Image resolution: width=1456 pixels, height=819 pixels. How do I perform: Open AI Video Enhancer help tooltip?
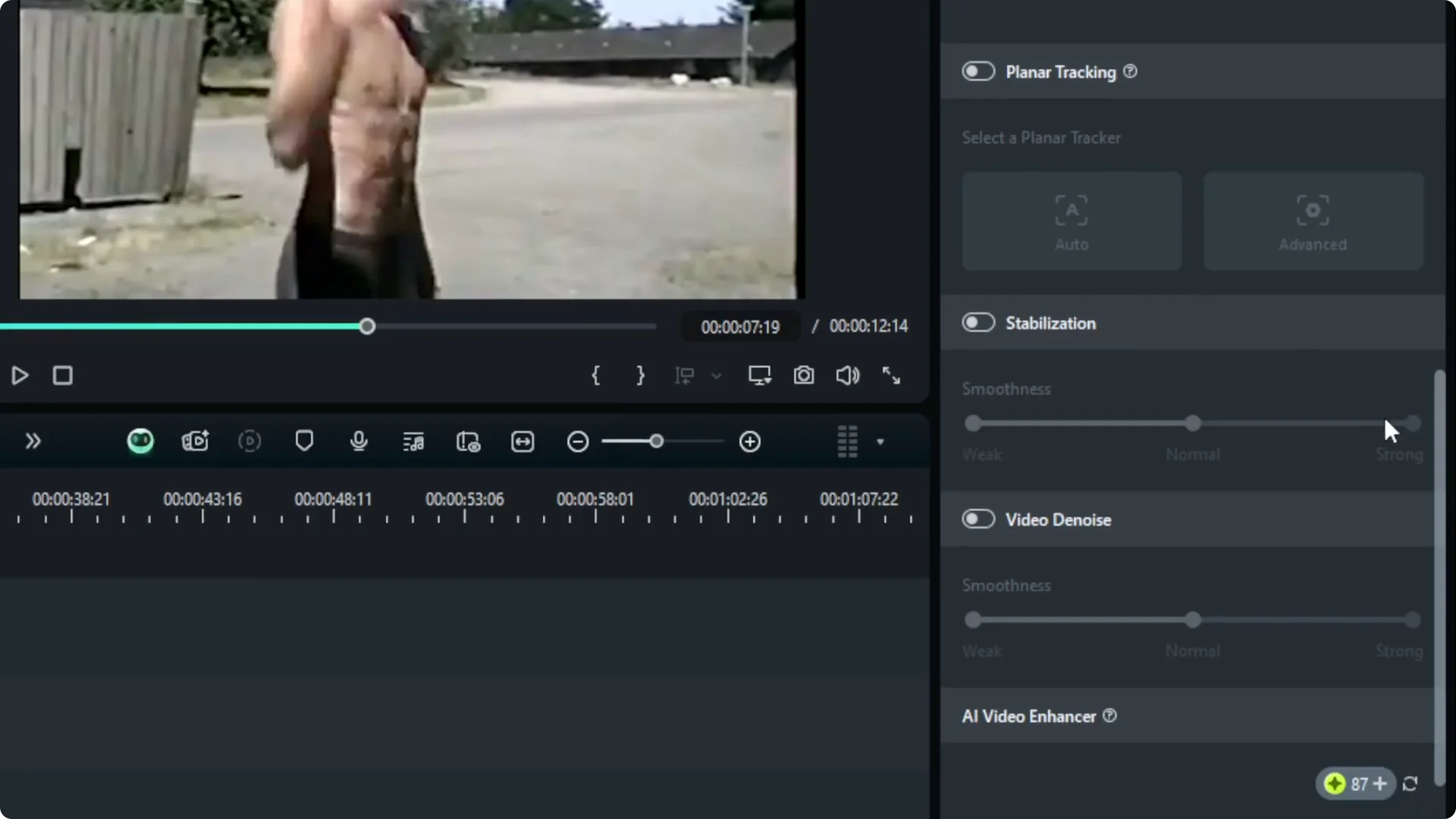point(1109,716)
